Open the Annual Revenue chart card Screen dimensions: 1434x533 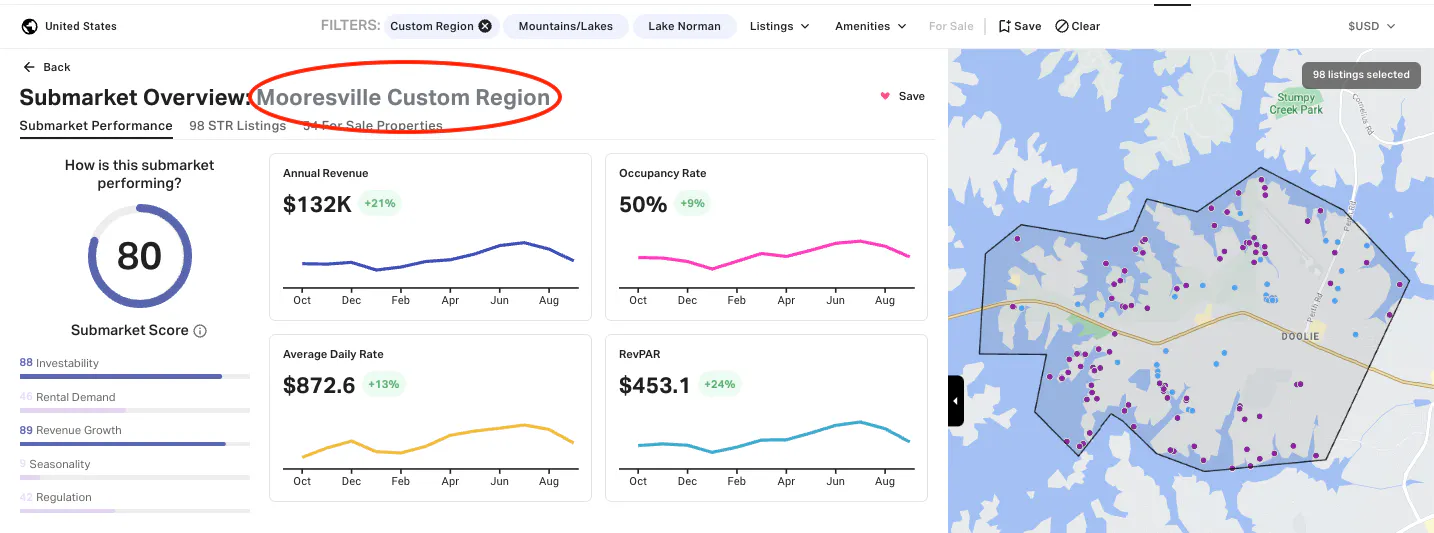click(x=430, y=237)
